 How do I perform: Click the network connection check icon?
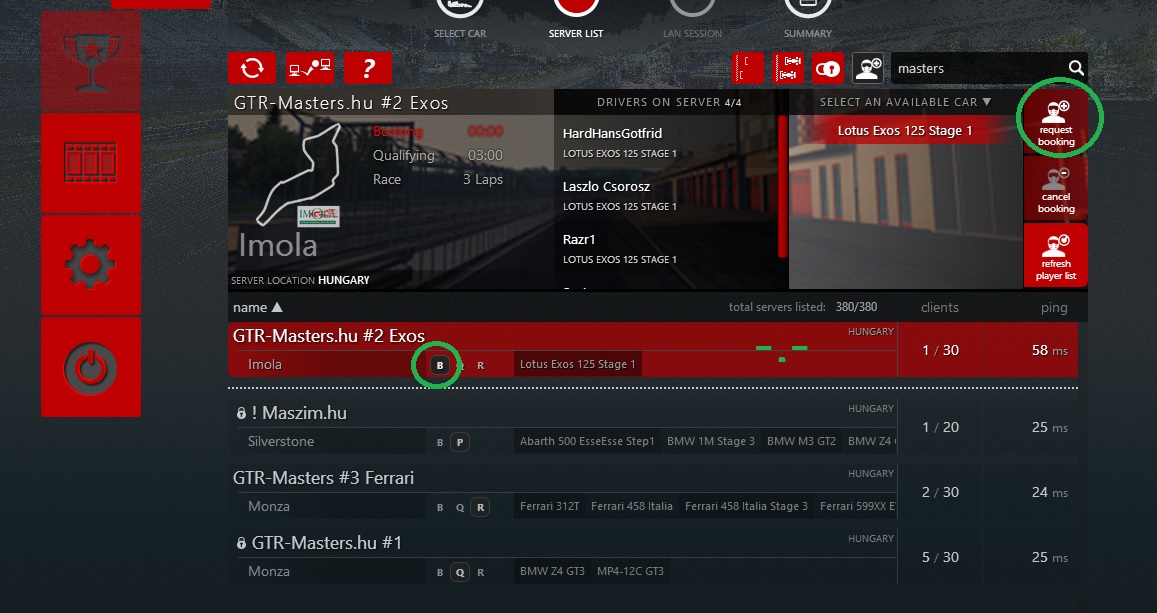click(310, 68)
